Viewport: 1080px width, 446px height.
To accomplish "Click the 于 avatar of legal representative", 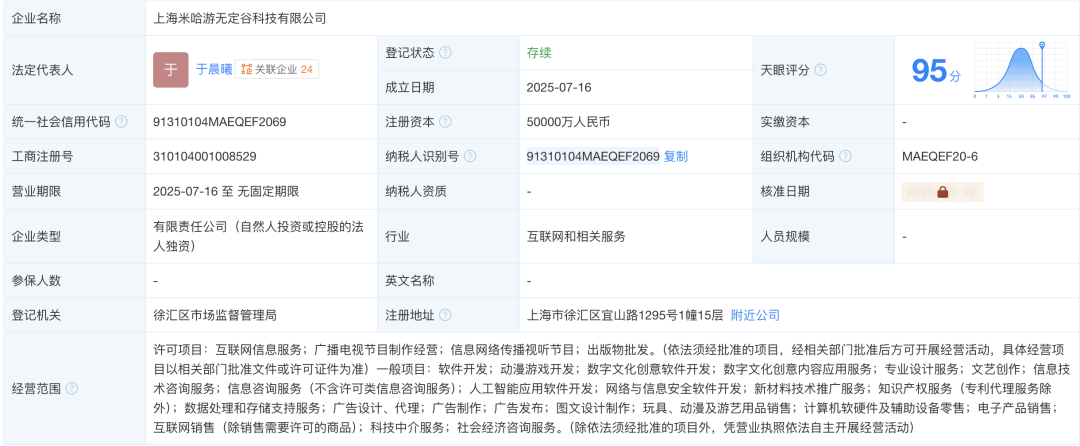I will click(171, 70).
